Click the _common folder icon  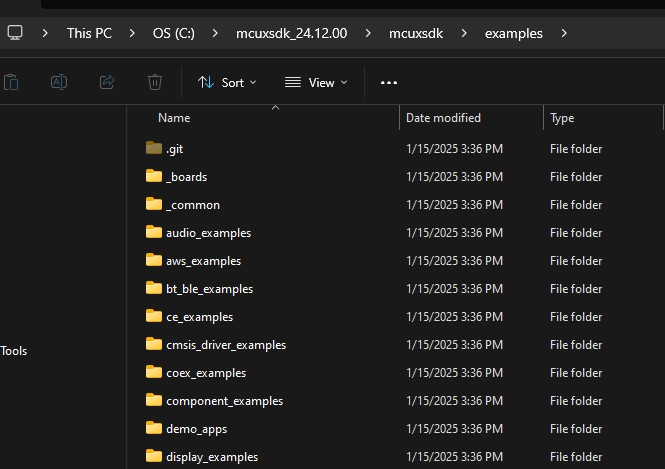pyautogui.click(x=154, y=204)
